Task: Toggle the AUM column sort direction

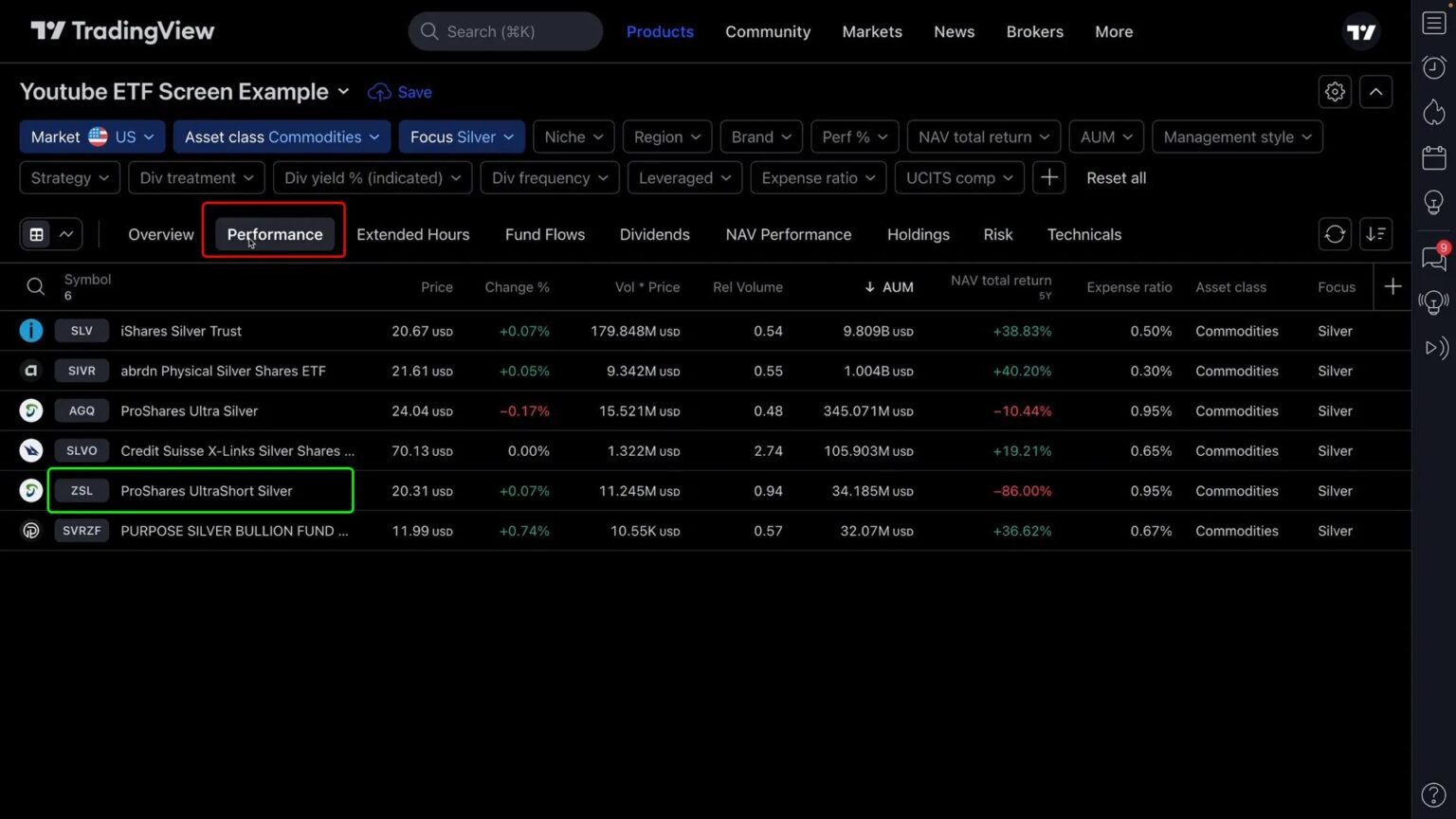Action: [889, 286]
